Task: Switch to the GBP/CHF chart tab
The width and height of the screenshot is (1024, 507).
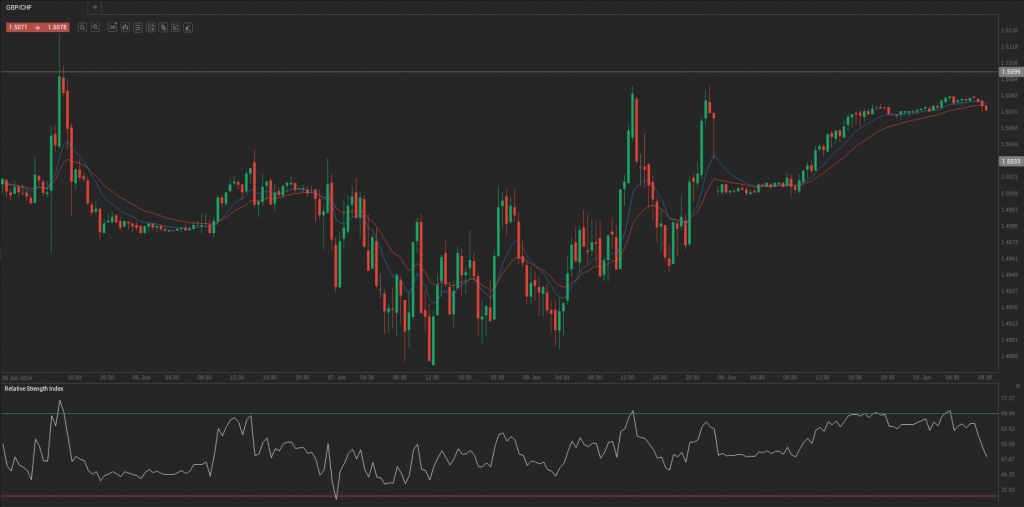Action: click(22, 7)
